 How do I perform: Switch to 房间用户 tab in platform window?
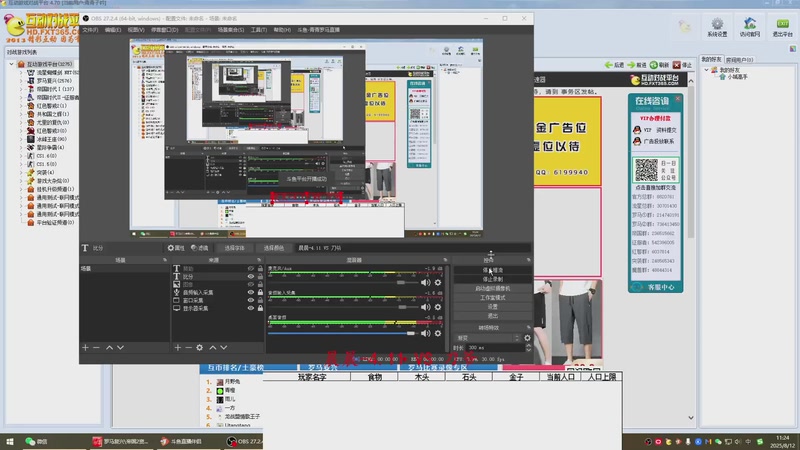coord(739,60)
